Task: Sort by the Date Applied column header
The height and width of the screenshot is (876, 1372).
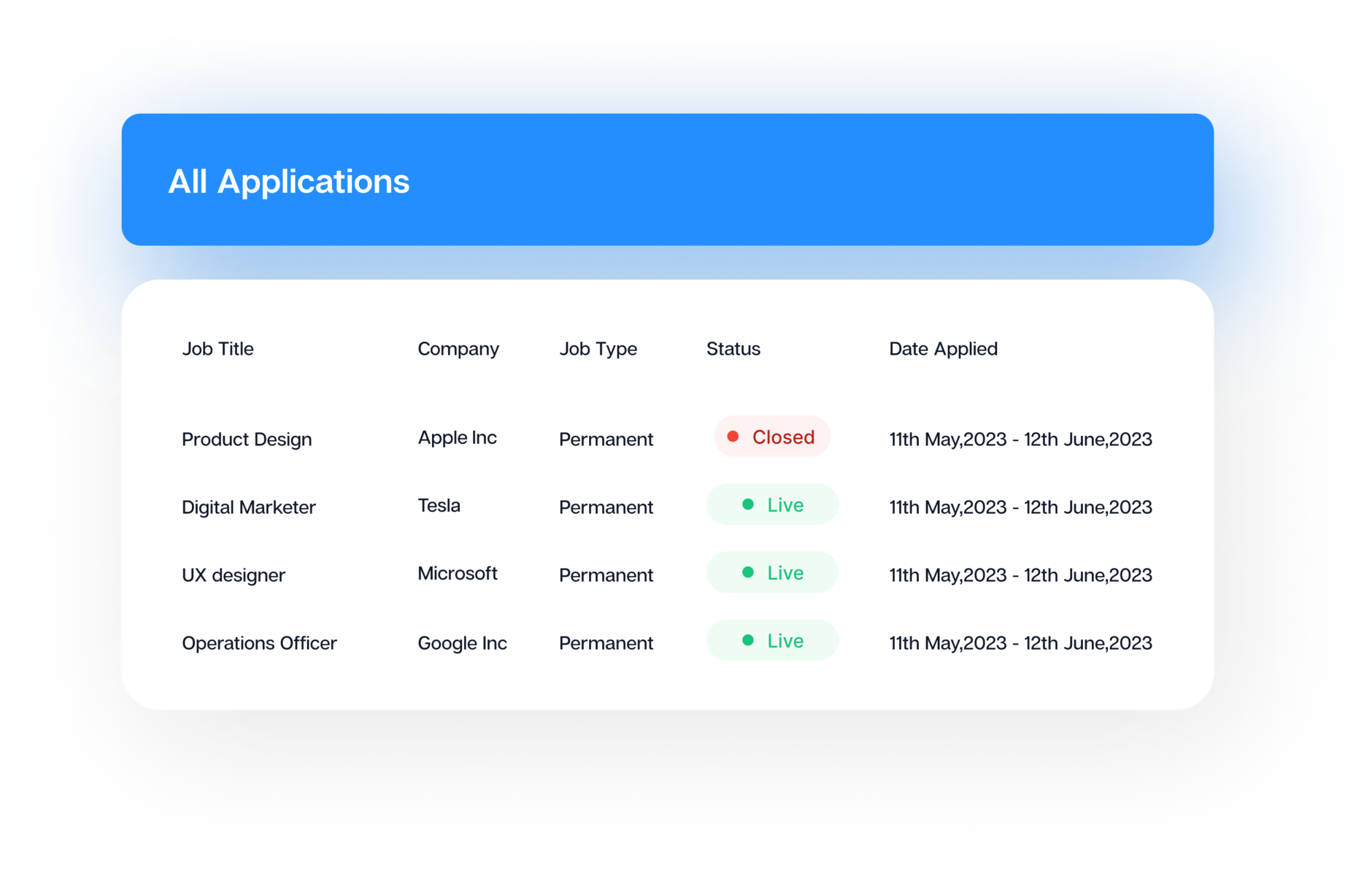Action: point(942,349)
